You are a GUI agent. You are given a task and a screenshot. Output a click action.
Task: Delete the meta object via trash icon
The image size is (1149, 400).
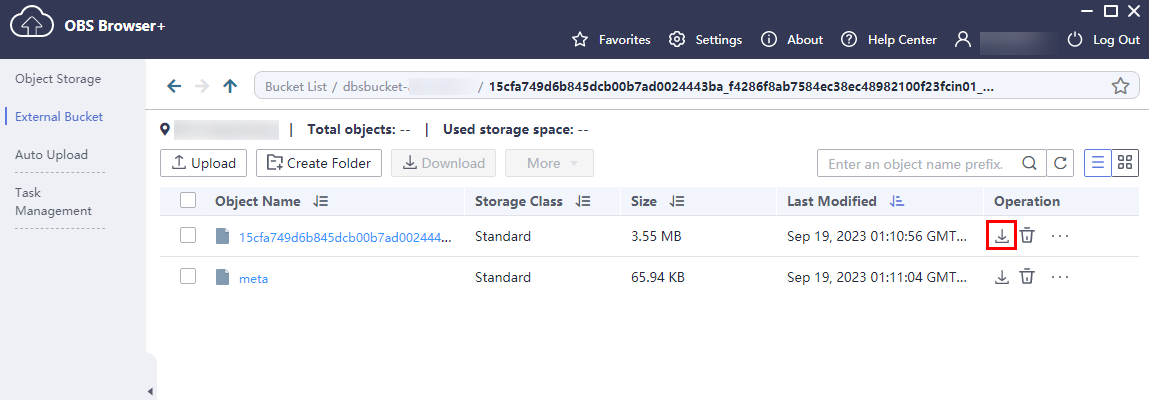coord(1027,277)
